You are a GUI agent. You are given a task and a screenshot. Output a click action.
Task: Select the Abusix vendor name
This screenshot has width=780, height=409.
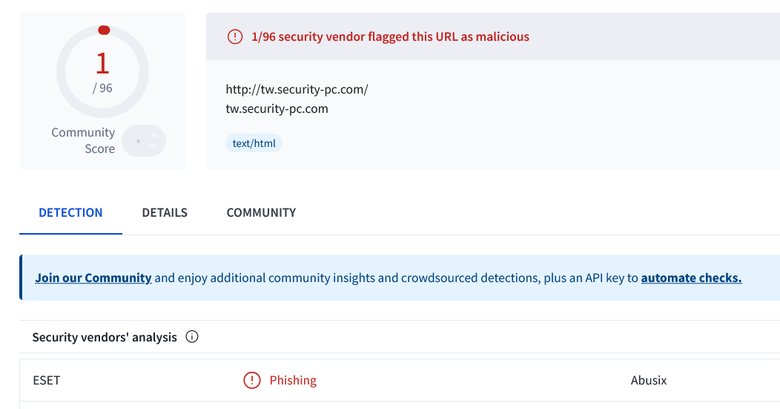[x=649, y=380]
